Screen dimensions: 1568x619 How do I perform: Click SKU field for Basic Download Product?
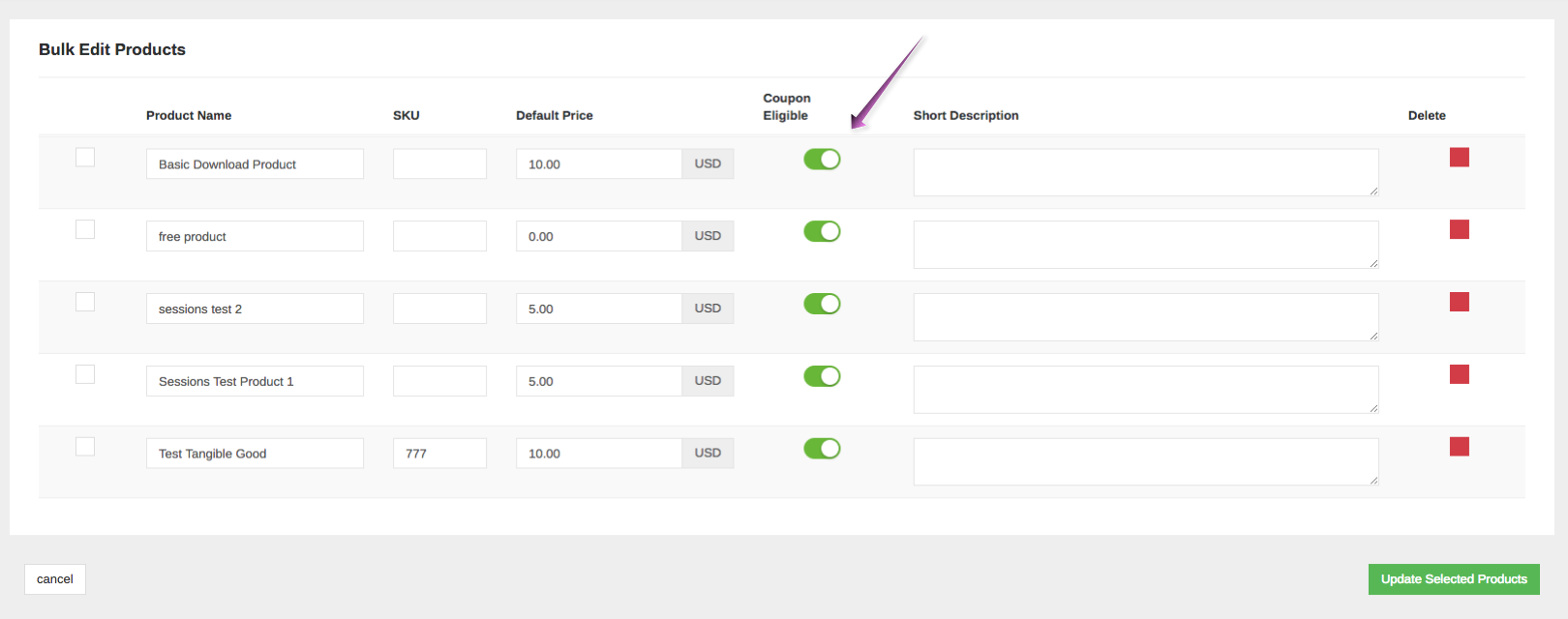coord(439,163)
